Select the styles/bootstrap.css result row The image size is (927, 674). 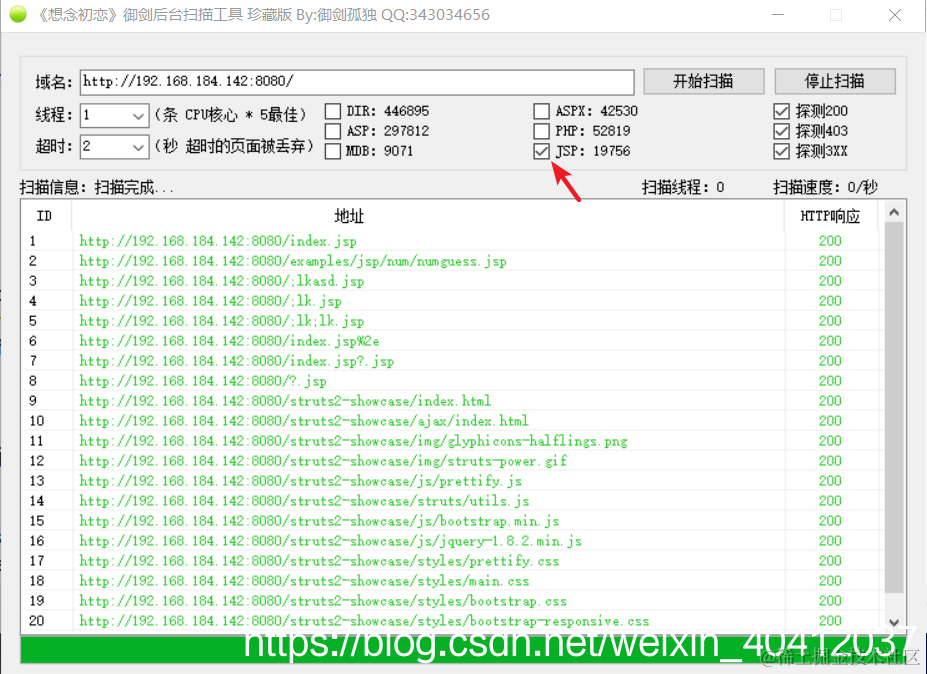452,601
